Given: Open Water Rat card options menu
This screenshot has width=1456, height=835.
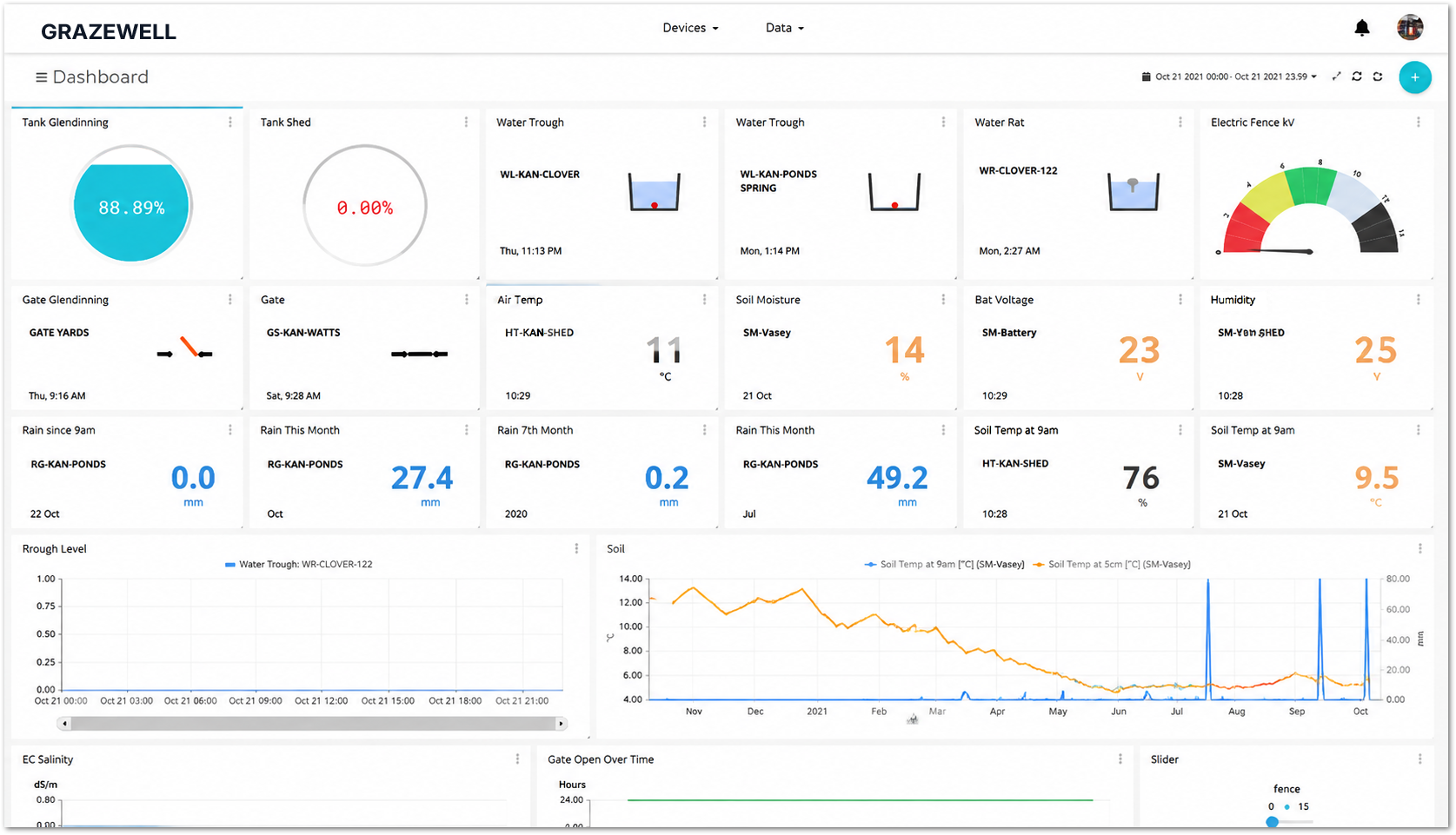Looking at the screenshot, I should click(x=1180, y=123).
